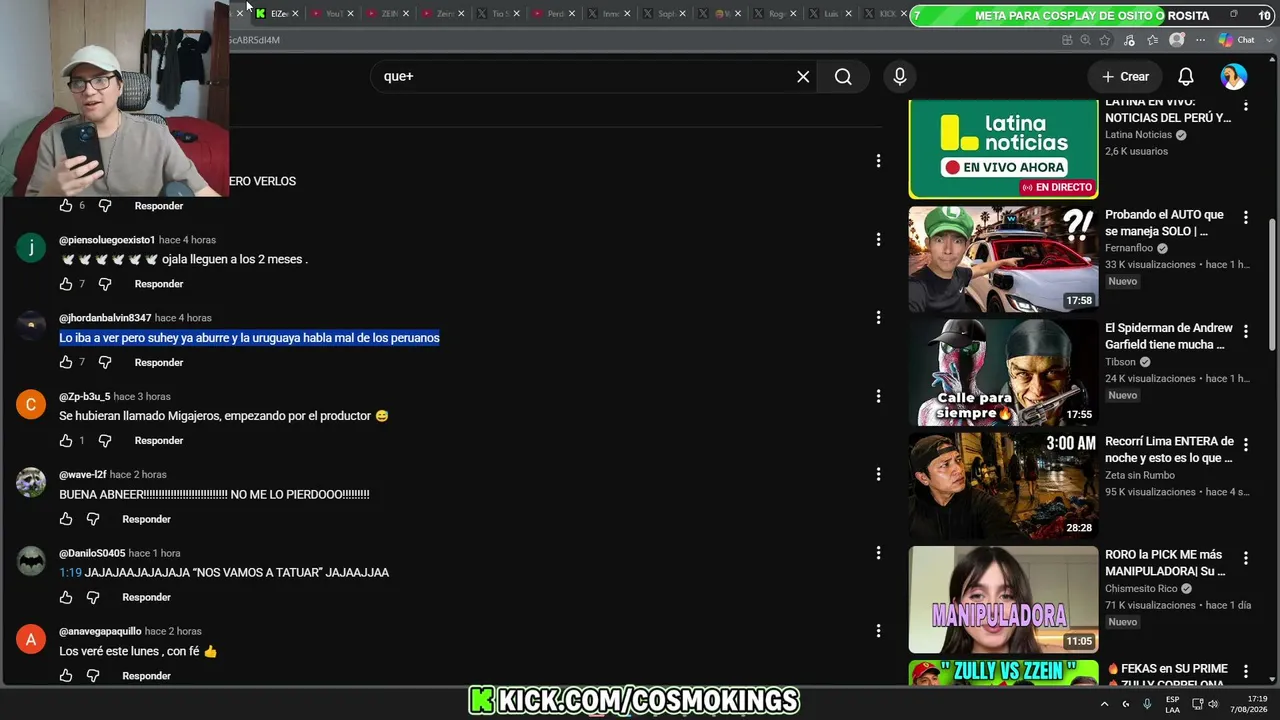
Task: Open @Zp-b3u_5's orange C avatar
Action: (31, 404)
